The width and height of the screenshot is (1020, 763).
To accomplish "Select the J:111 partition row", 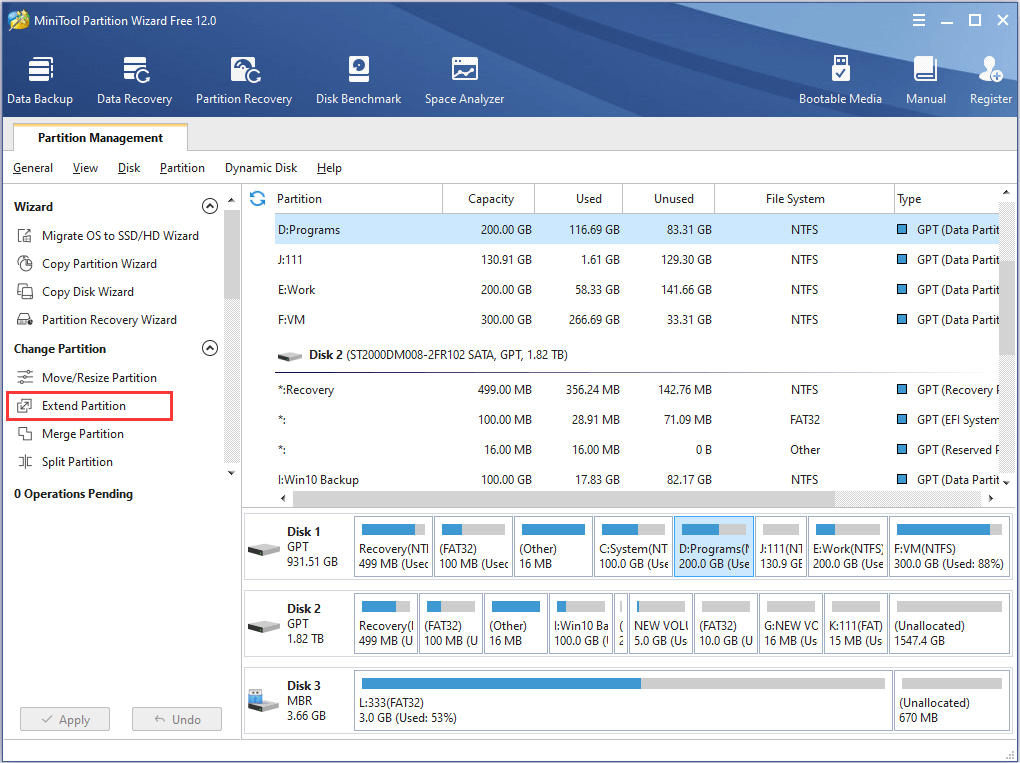I will tap(637, 260).
